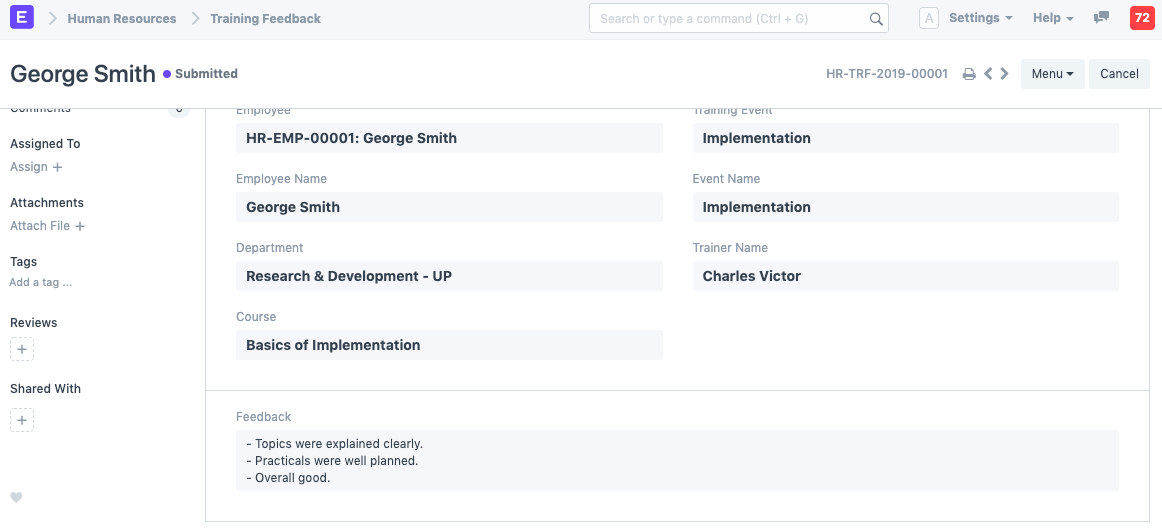Open notifications badge showing 72
Viewport: 1162px width, 529px height.
[x=1141, y=18]
